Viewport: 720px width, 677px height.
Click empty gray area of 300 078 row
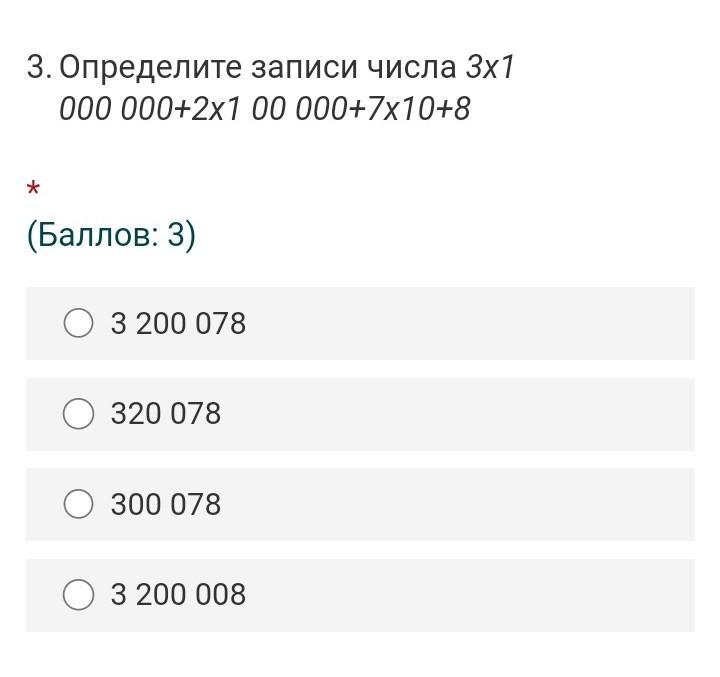pos(459,504)
